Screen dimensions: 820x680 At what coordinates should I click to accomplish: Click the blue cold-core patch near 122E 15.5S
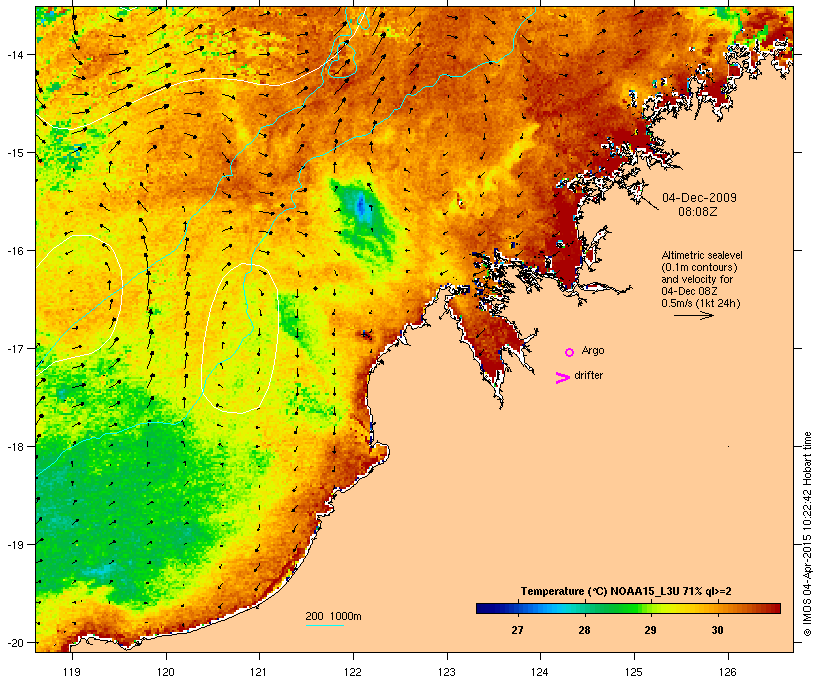point(361,207)
